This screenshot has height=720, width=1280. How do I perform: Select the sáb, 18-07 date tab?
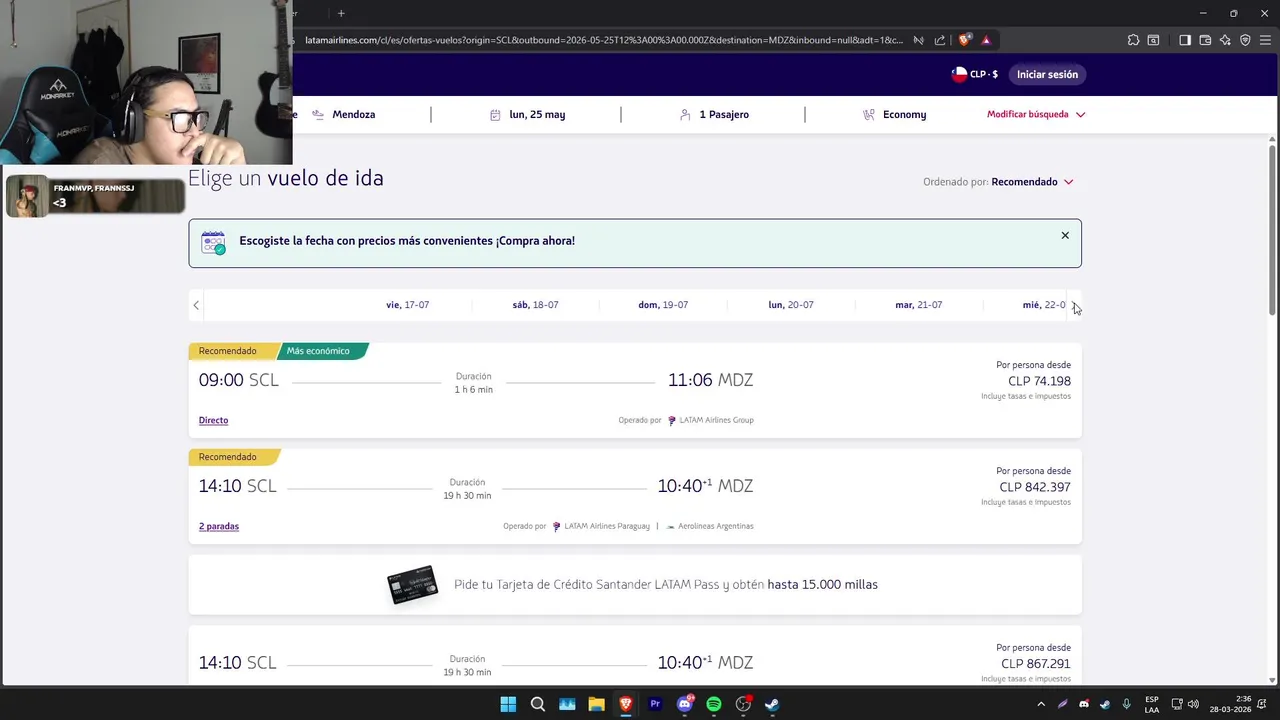(535, 305)
